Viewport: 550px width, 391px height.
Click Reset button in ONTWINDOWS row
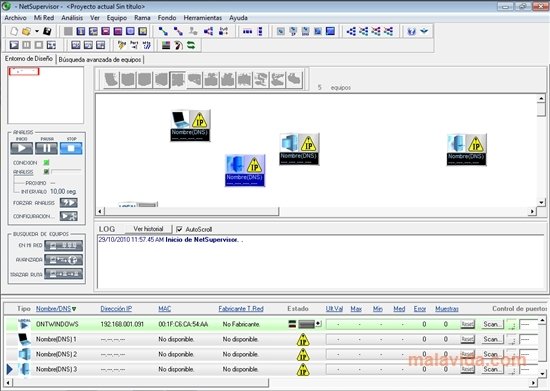(467, 324)
